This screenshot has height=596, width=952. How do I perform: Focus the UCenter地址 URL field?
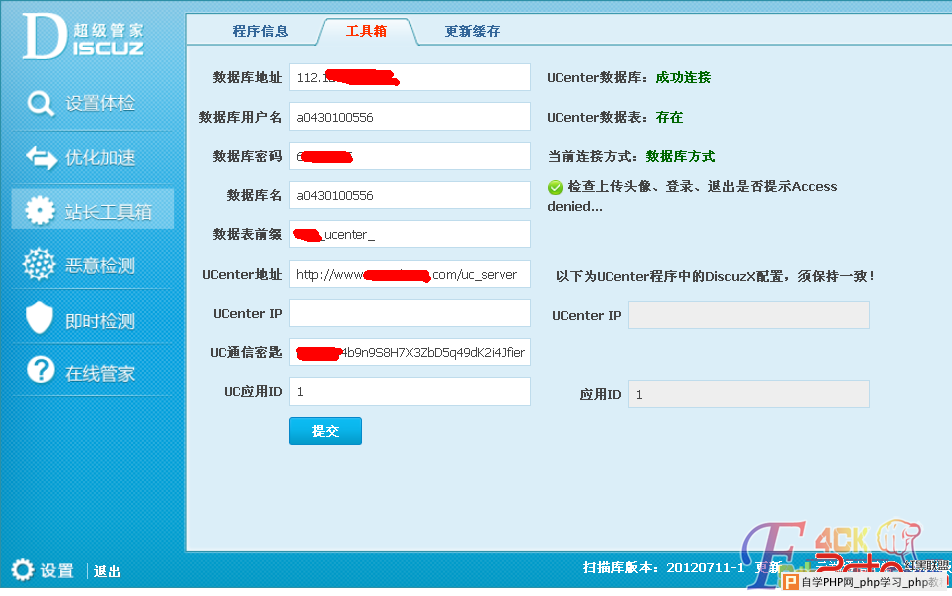coord(410,274)
